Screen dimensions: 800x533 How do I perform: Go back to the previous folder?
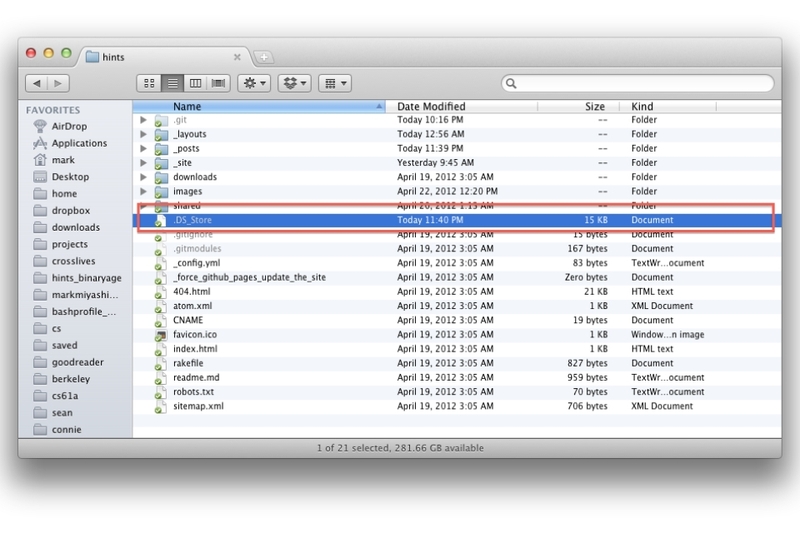coord(36,83)
